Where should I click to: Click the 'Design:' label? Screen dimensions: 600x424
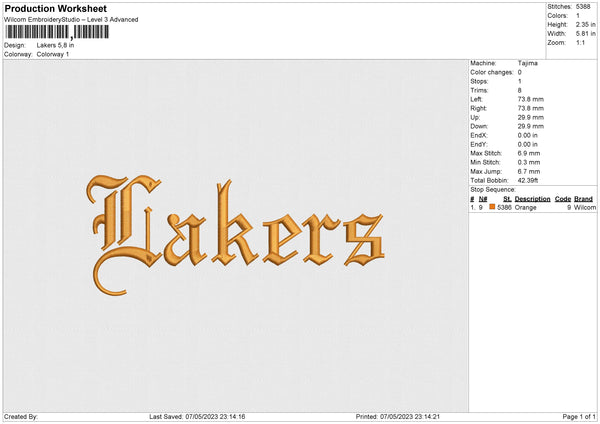click(15, 45)
